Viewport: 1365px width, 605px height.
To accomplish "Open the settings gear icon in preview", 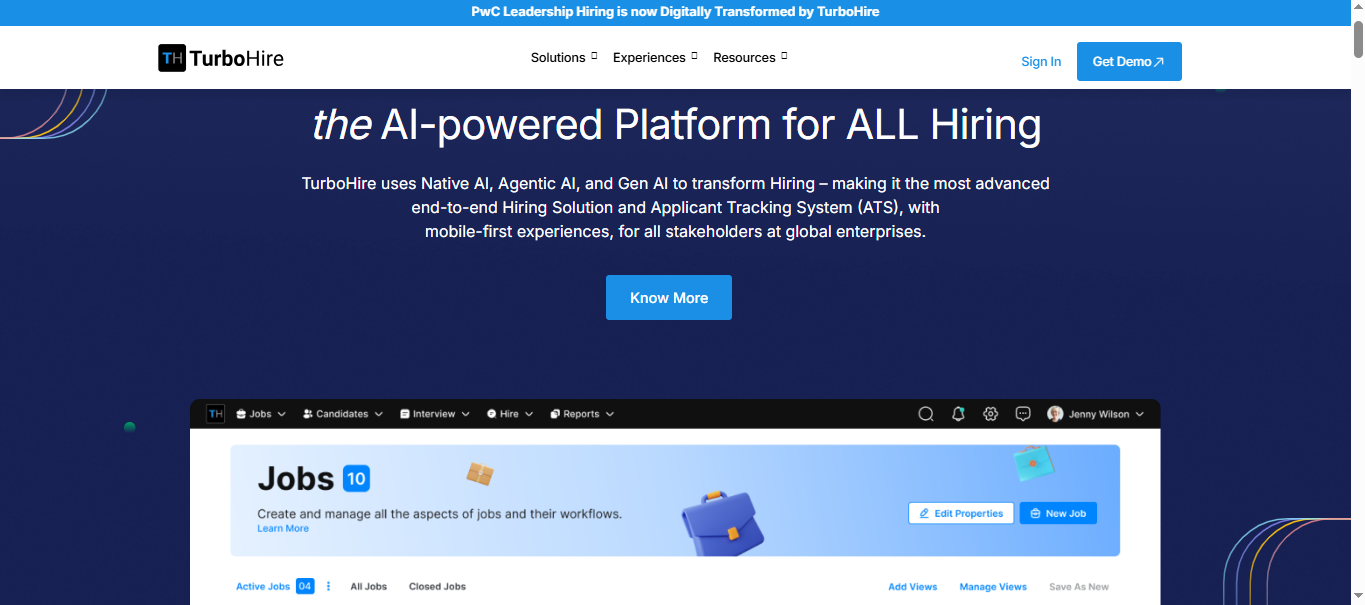I will point(990,414).
